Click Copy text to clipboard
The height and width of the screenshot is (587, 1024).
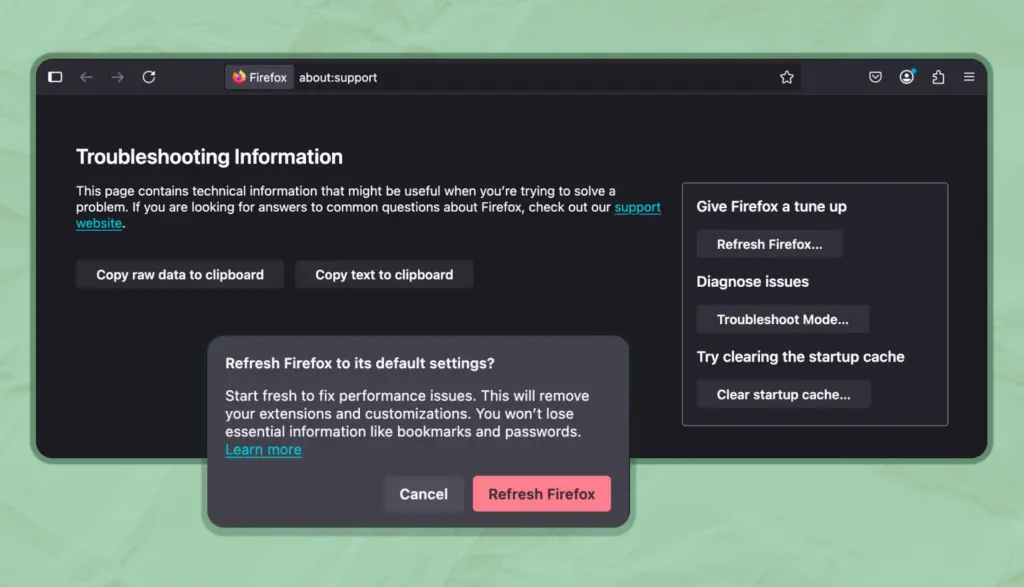coord(384,275)
